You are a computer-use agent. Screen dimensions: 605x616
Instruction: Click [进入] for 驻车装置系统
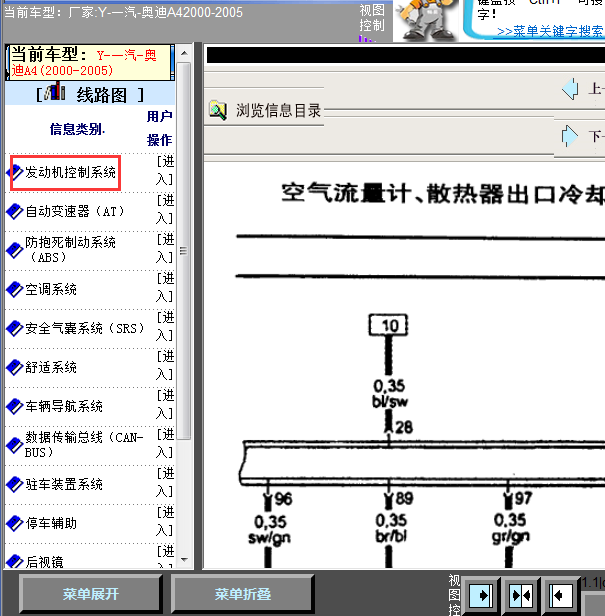165,483
